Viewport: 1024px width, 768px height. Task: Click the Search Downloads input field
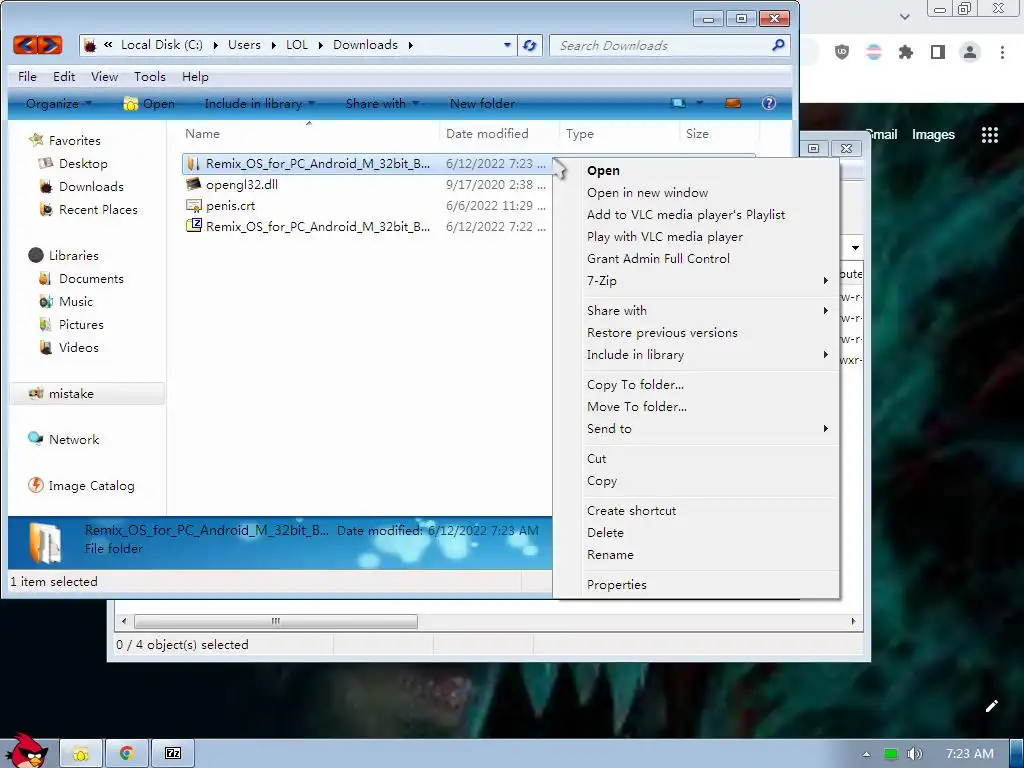(660, 45)
